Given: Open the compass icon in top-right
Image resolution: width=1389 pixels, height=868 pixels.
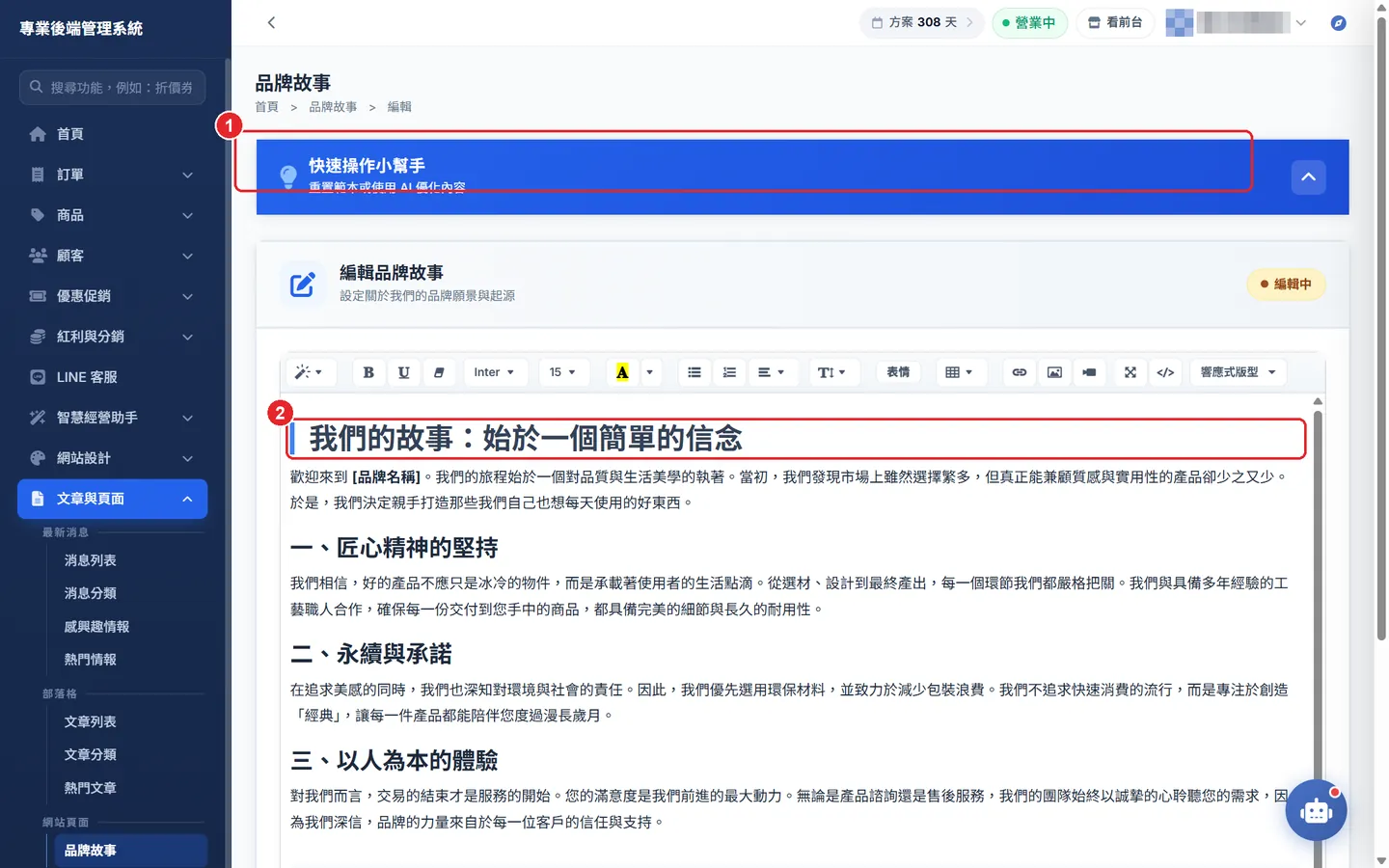Looking at the screenshot, I should [x=1338, y=22].
